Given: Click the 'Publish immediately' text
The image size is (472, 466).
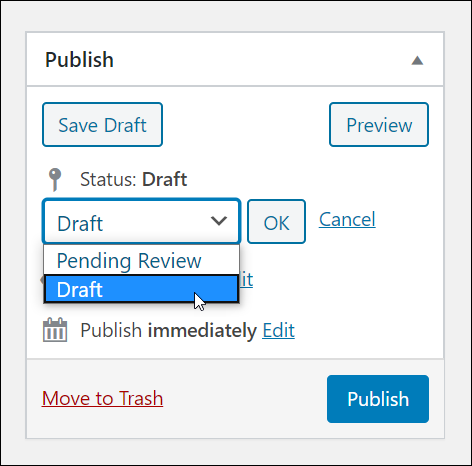Looking at the screenshot, I should click(168, 330).
